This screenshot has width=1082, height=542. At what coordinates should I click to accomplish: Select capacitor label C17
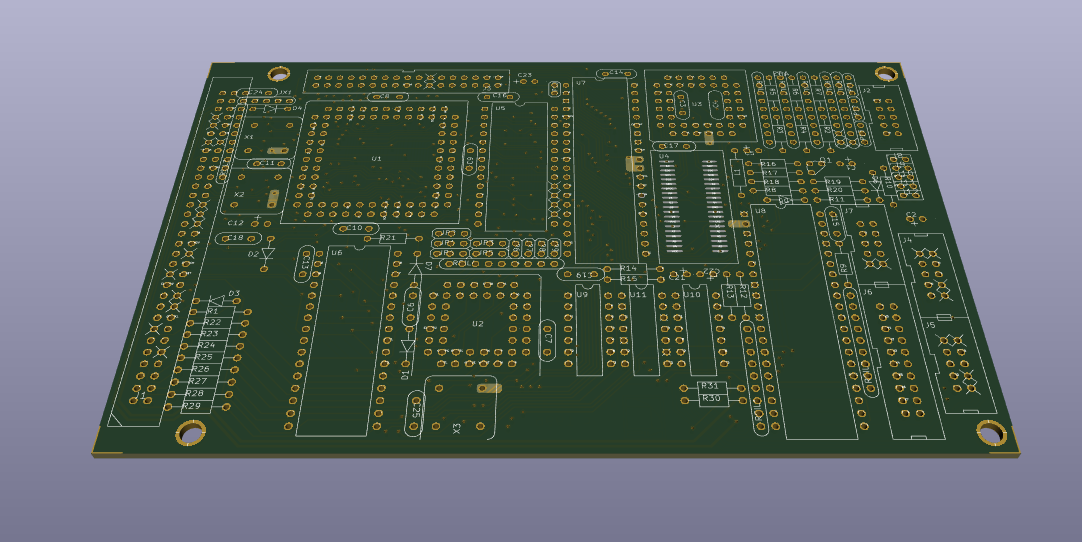[671, 146]
